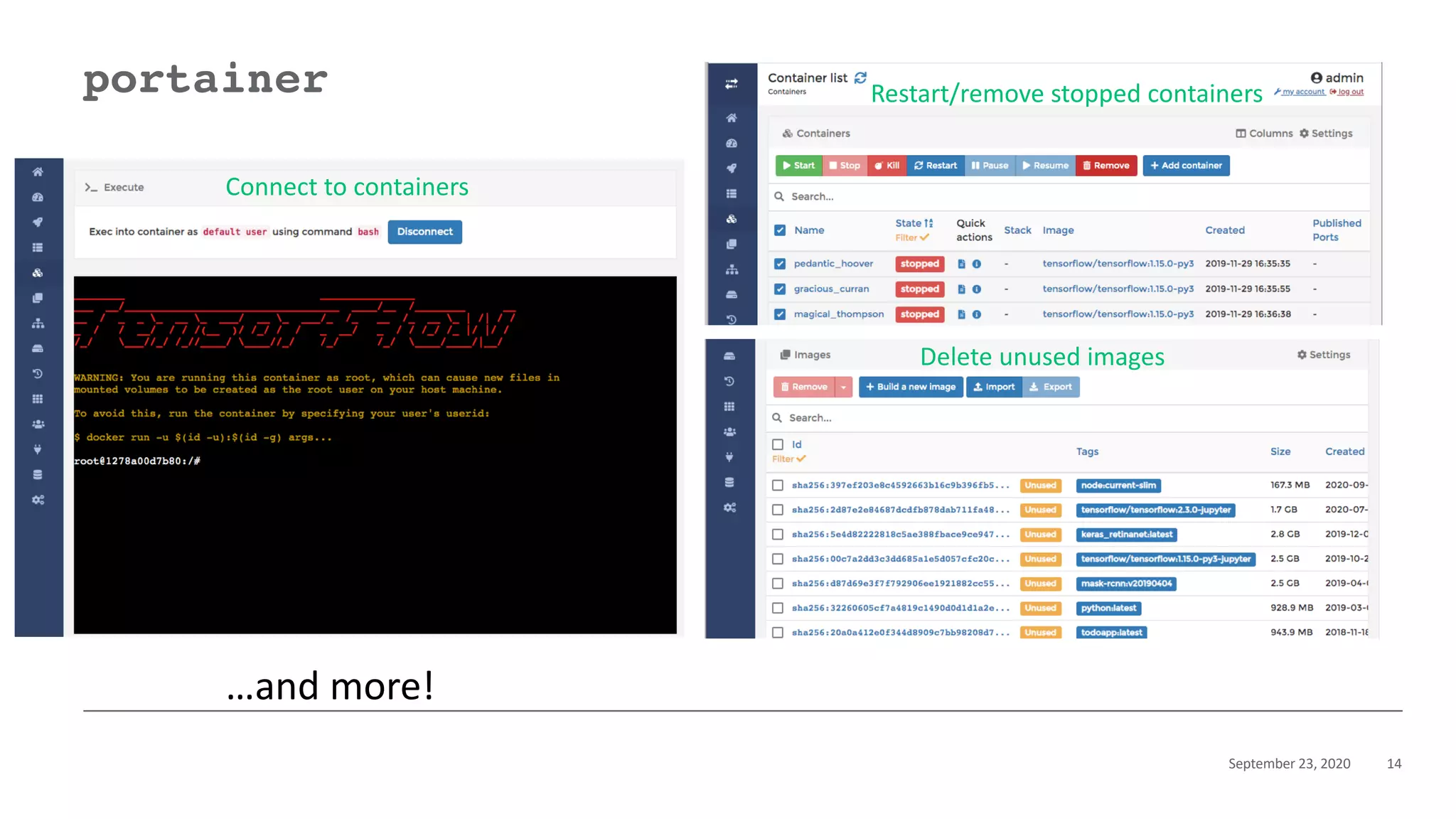Image resolution: width=1456 pixels, height=819 pixels.
Task: Sort containers by State column
Action: click(x=914, y=223)
